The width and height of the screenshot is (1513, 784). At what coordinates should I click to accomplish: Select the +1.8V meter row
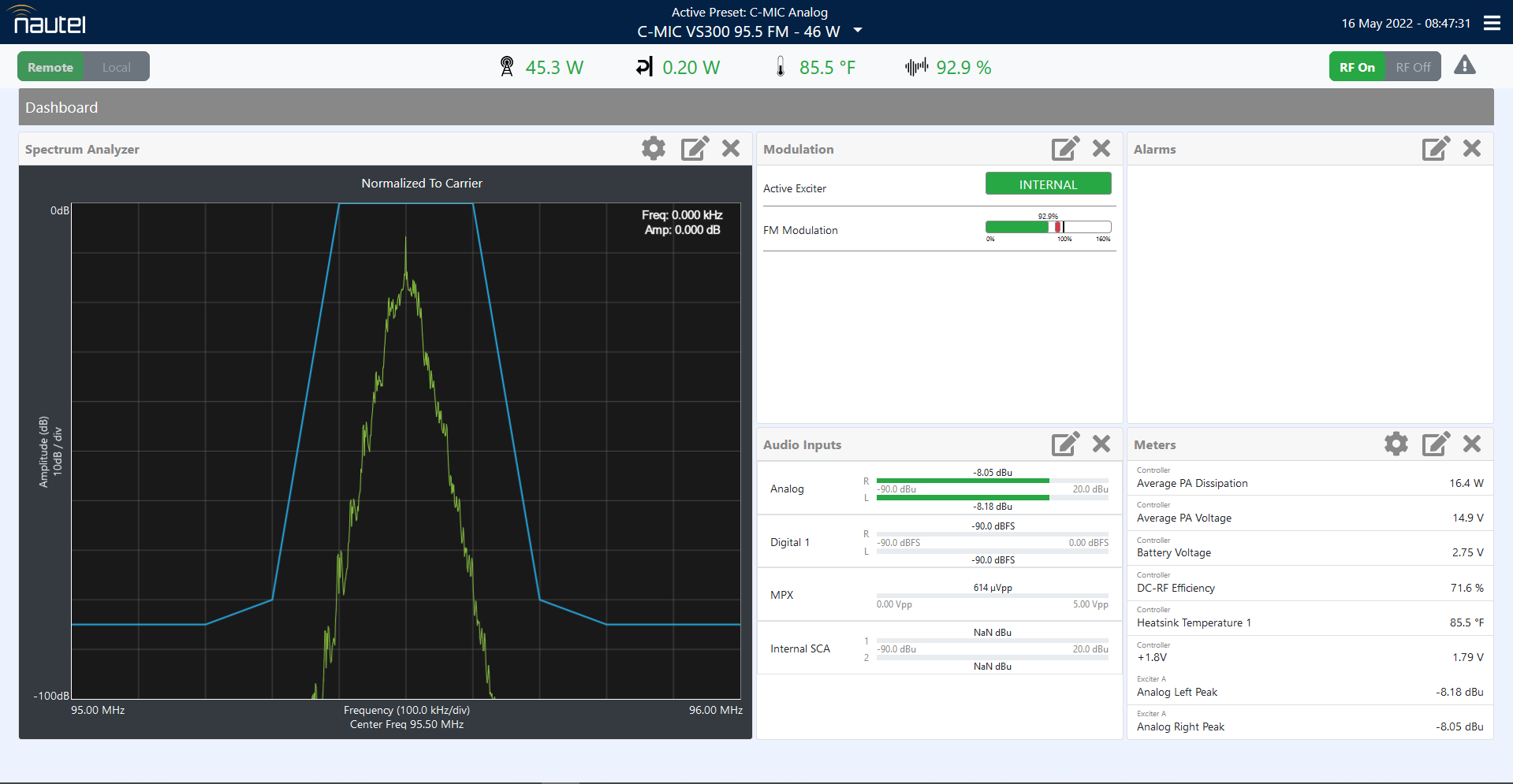coord(1310,652)
